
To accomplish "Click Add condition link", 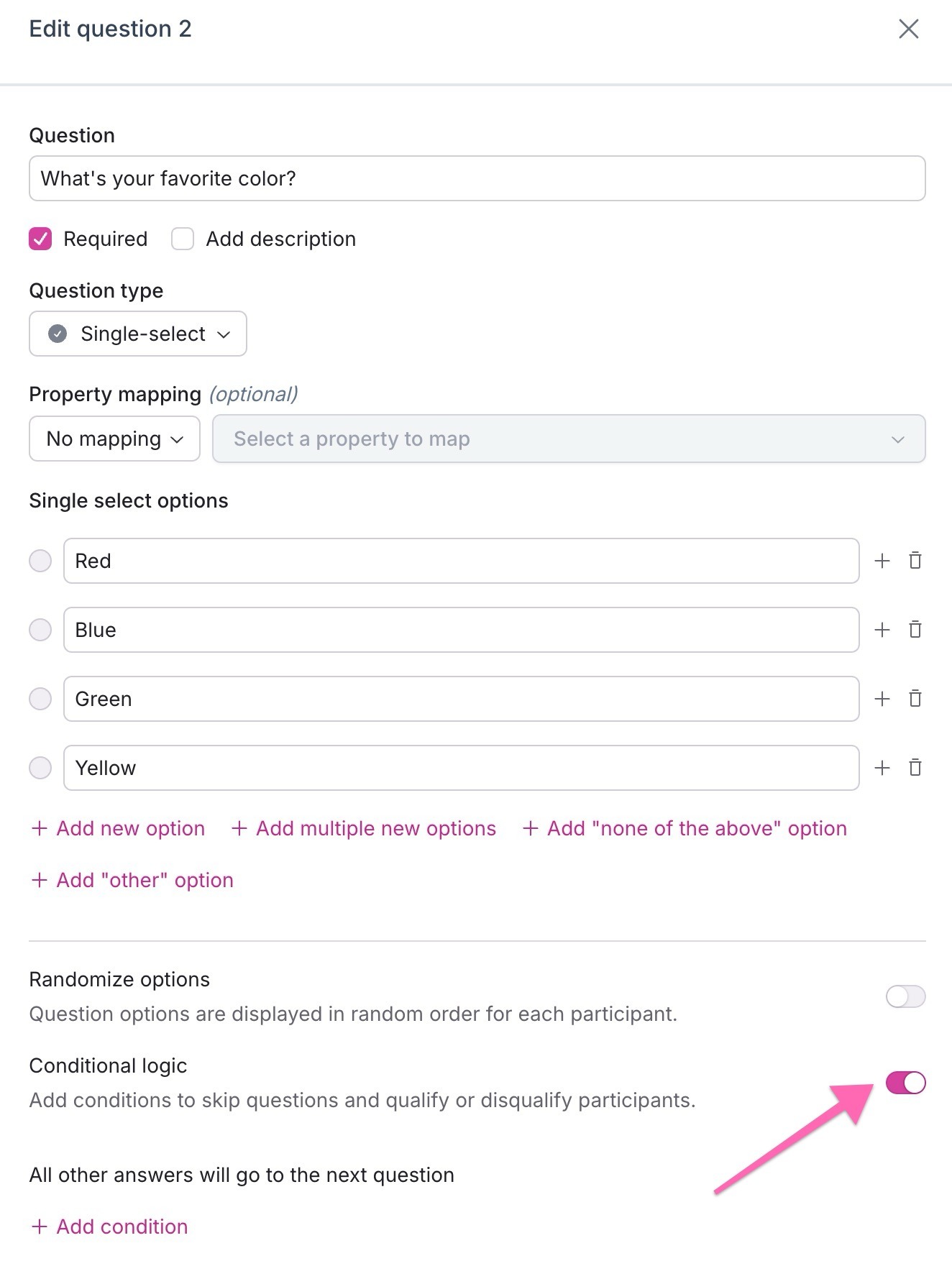I will coord(109,1226).
